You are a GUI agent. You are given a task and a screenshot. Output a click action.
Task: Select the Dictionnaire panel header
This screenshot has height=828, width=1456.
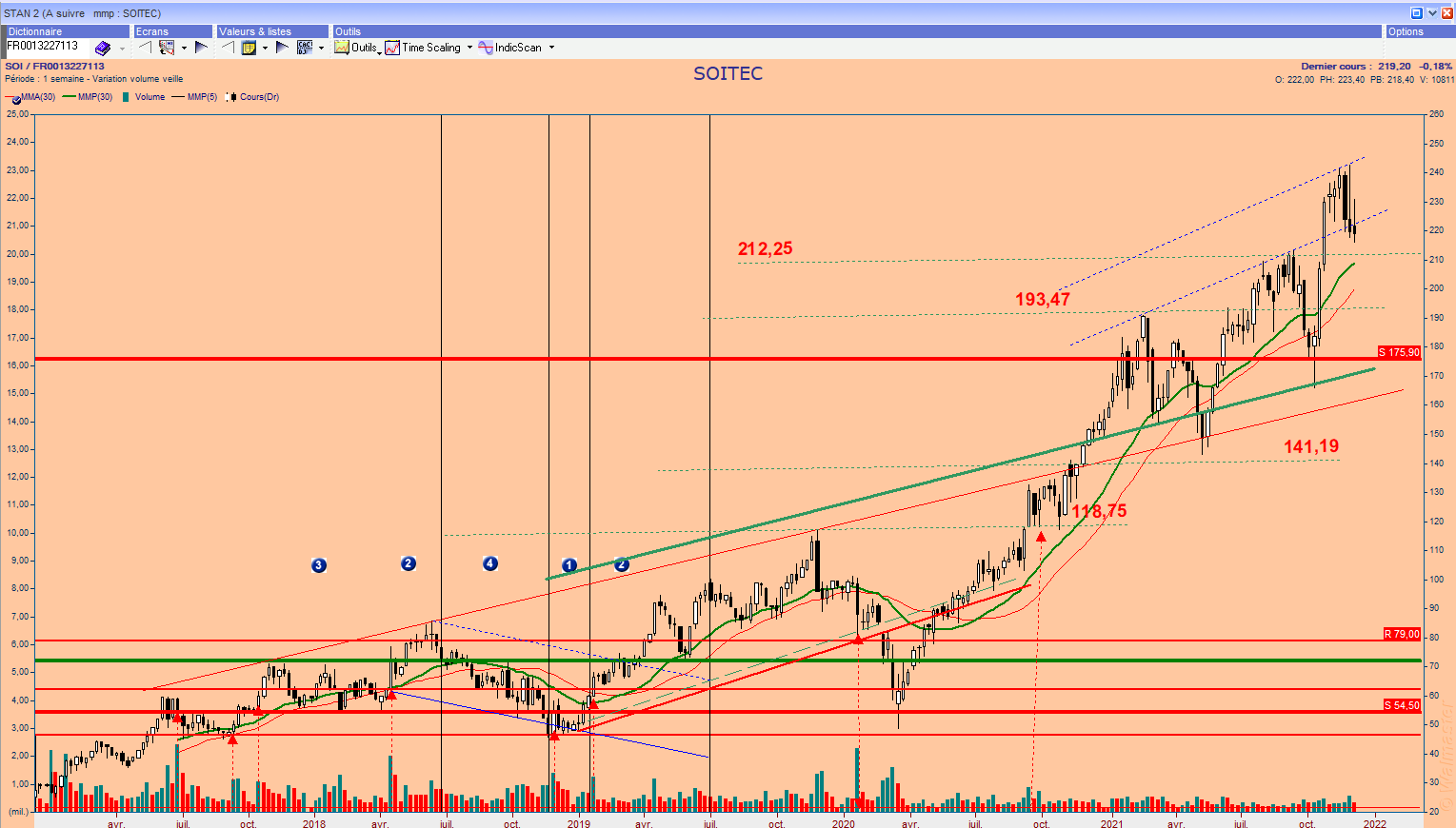pos(67,31)
